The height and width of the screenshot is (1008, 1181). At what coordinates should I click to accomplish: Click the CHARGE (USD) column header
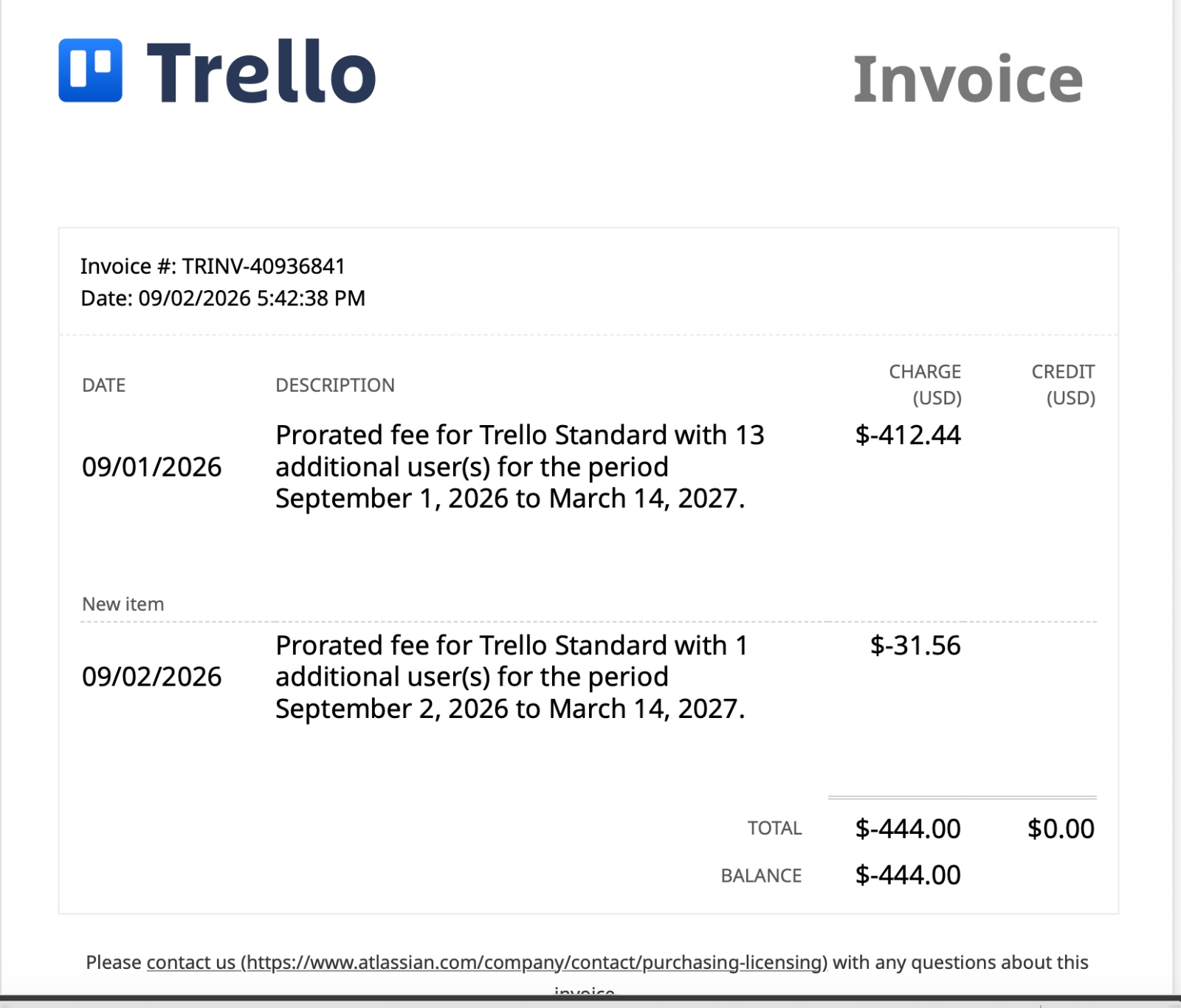tap(925, 384)
